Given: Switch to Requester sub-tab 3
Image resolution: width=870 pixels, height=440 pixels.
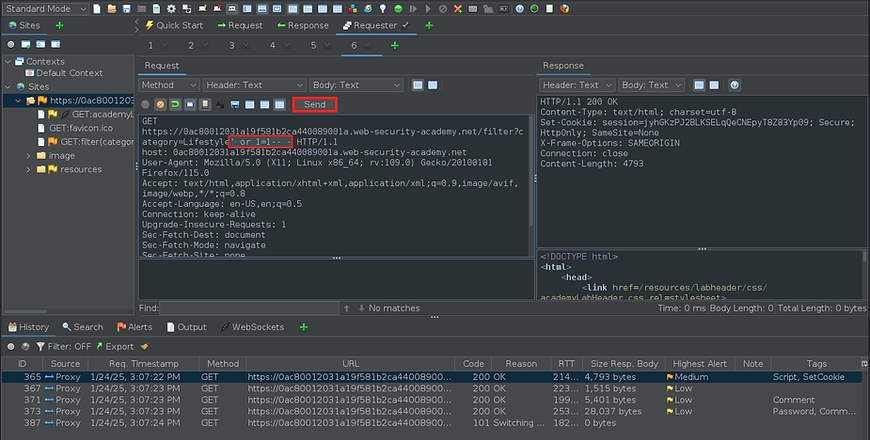Looking at the screenshot, I should click(x=232, y=45).
